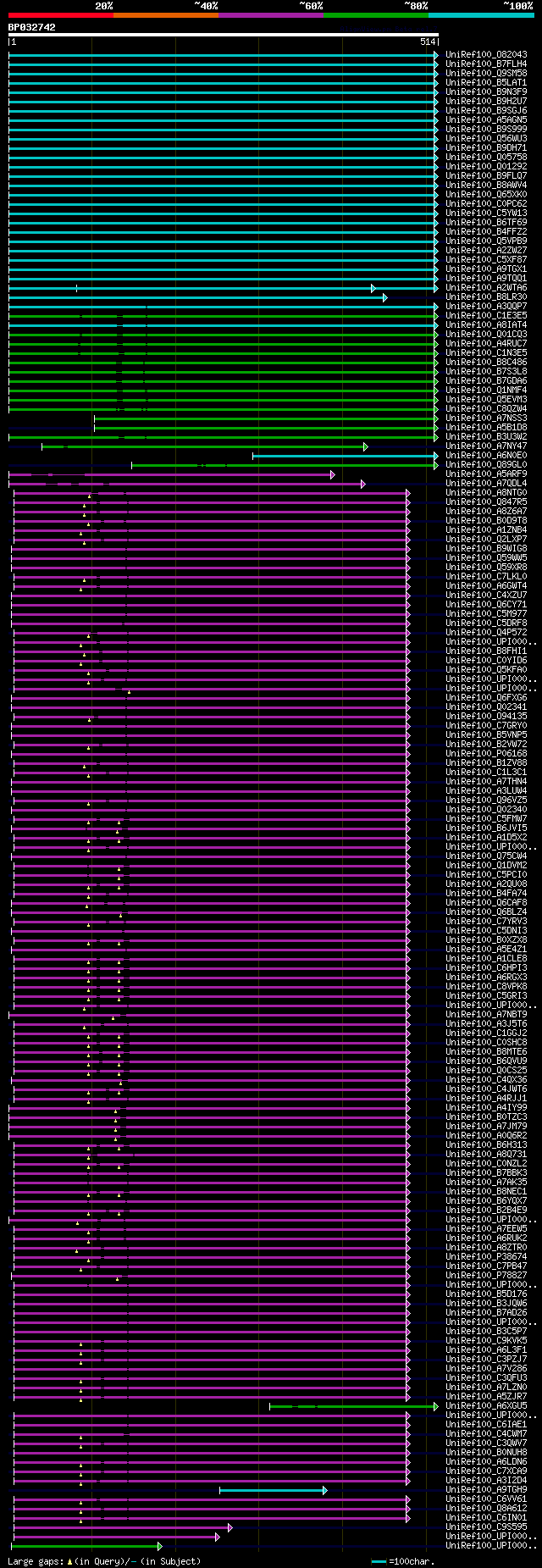The width and height of the screenshot is (542, 1568).
Task: Select hit UniRef100_A5ARF9
Action: tap(486, 474)
